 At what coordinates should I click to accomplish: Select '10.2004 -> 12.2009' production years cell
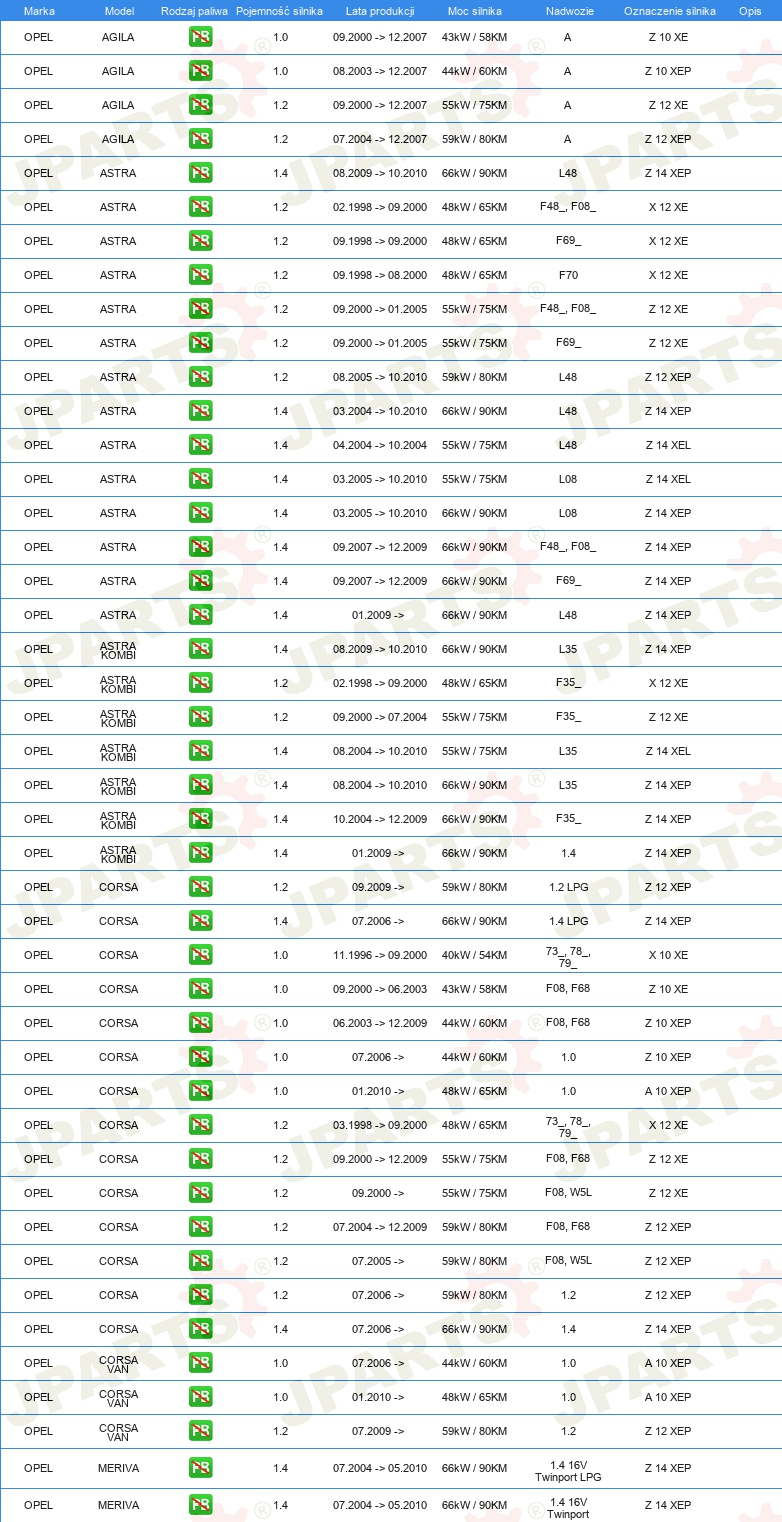click(x=380, y=819)
